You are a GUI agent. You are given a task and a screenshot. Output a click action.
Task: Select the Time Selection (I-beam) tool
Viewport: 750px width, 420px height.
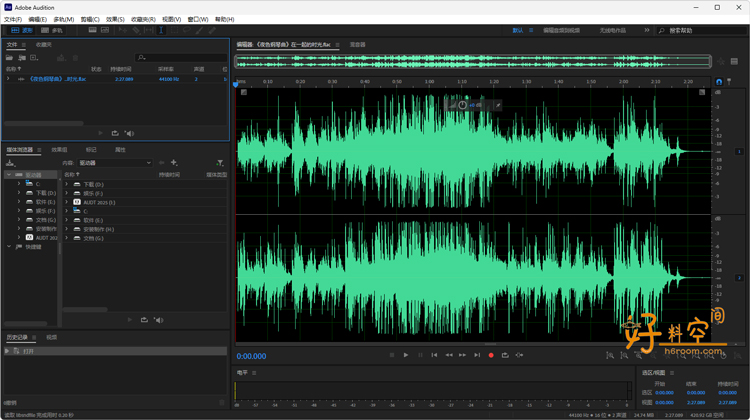point(161,30)
